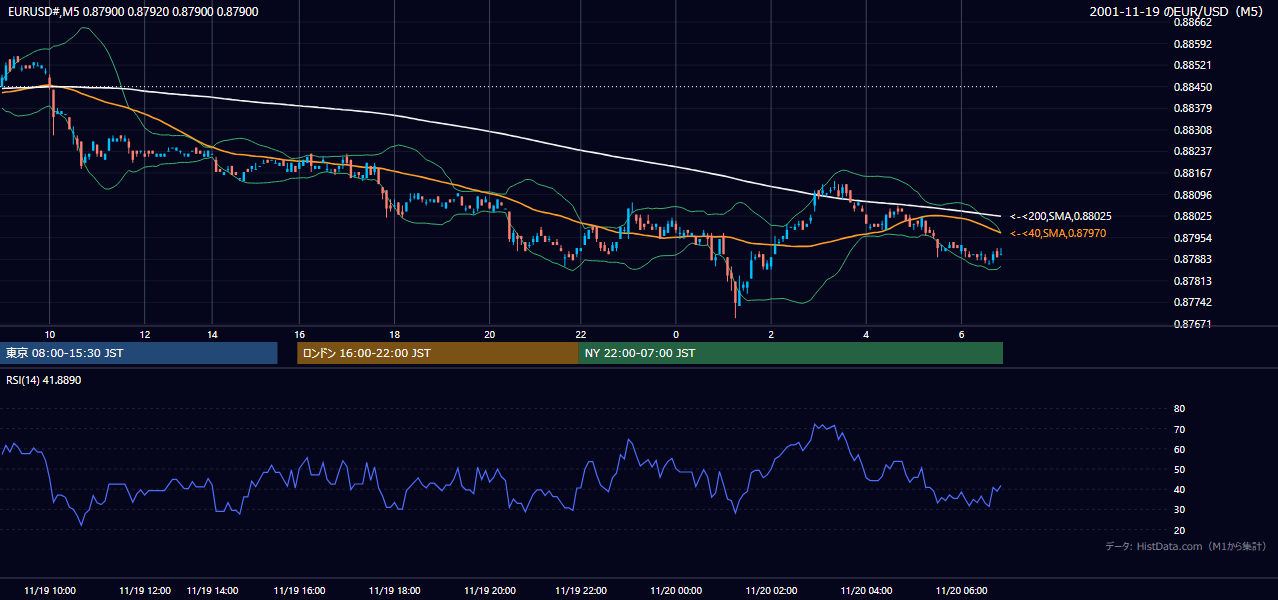Image resolution: width=1278 pixels, height=600 pixels.
Task: Click price axis label 0.88521
Action: tap(1192, 65)
